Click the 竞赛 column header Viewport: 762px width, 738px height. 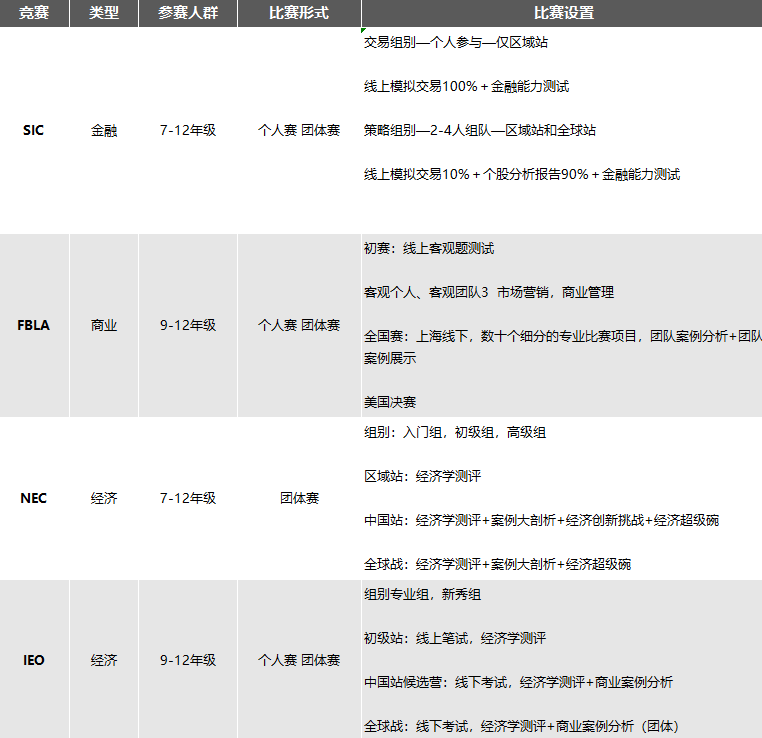coord(34,13)
